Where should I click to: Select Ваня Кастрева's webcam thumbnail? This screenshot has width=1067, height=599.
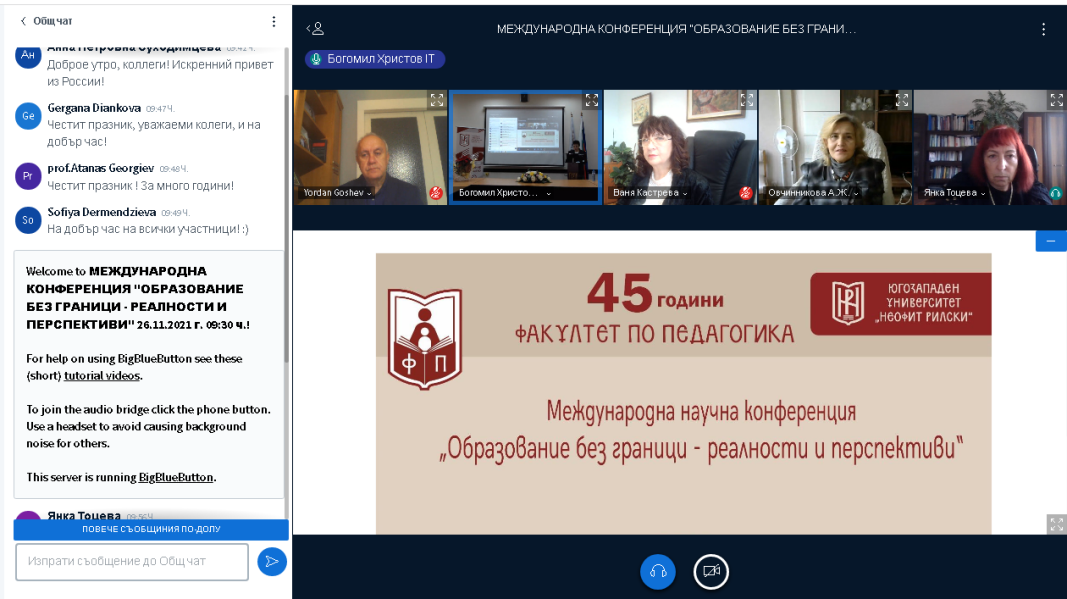pyautogui.click(x=680, y=147)
